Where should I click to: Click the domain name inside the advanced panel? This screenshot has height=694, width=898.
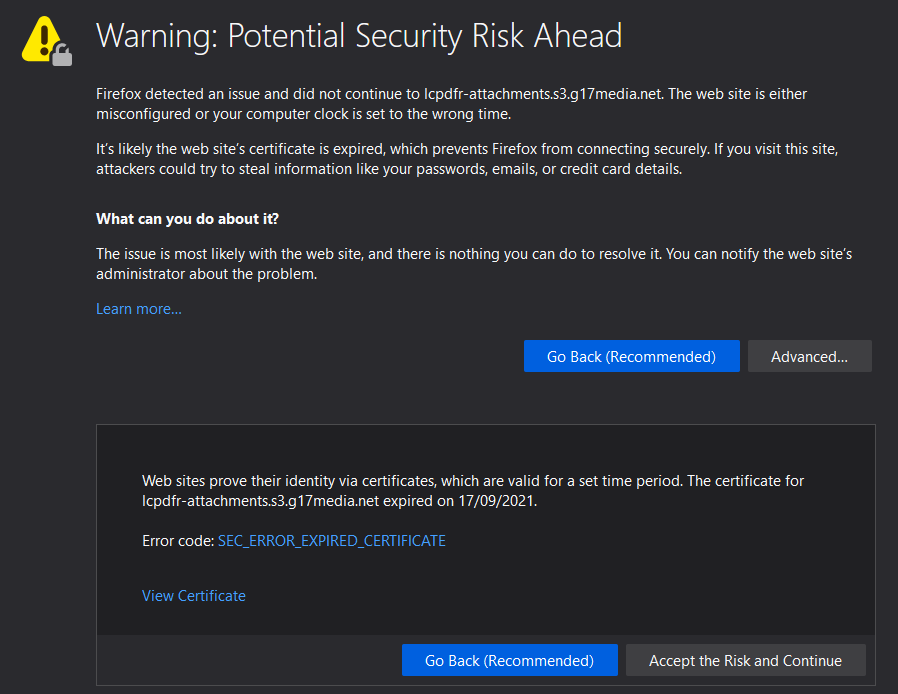point(258,502)
